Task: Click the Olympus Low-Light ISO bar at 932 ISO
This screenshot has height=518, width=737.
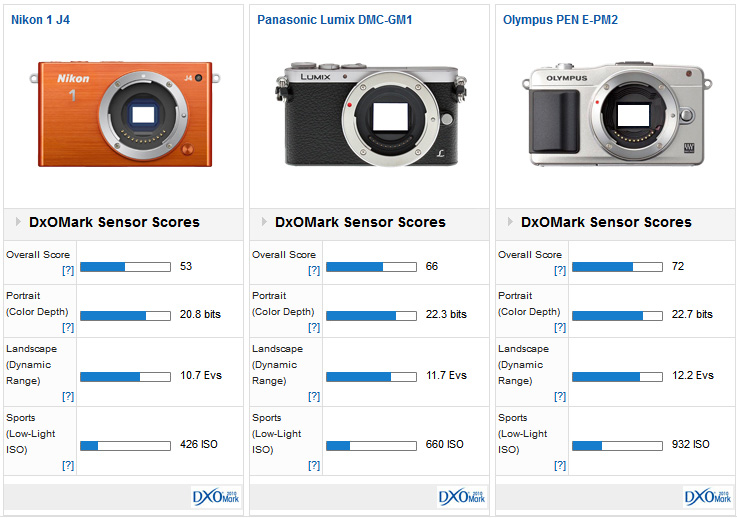Action: [617, 446]
